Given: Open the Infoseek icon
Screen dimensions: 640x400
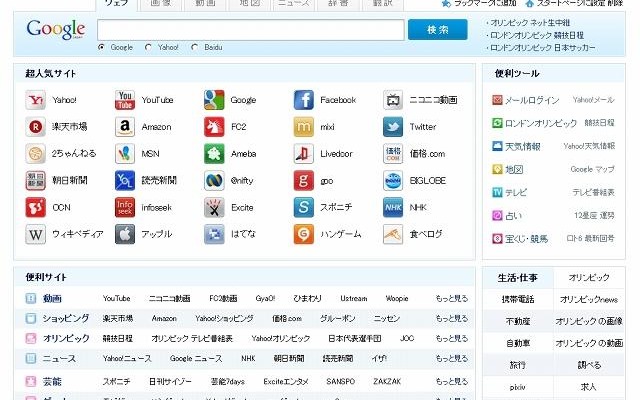Looking at the screenshot, I should coord(125,207).
